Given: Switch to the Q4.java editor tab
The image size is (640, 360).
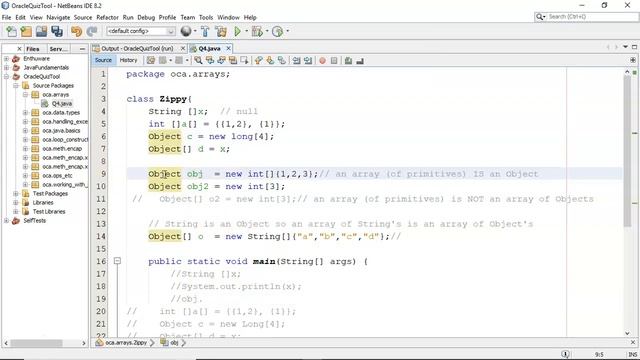Looking at the screenshot, I should point(209,48).
